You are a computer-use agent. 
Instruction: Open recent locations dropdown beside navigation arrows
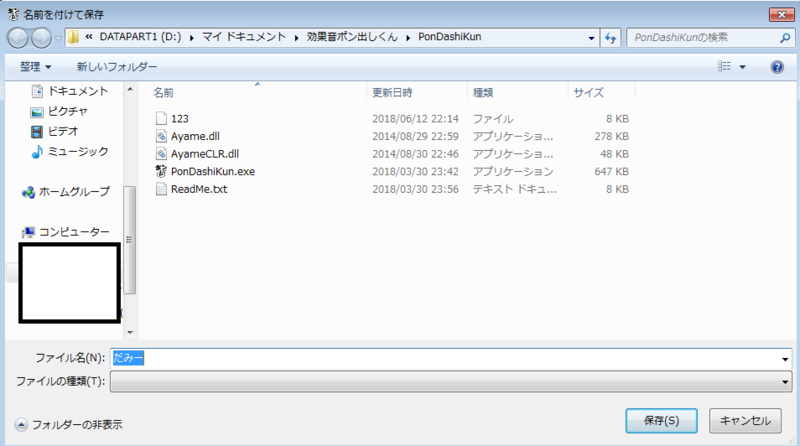coord(58,38)
